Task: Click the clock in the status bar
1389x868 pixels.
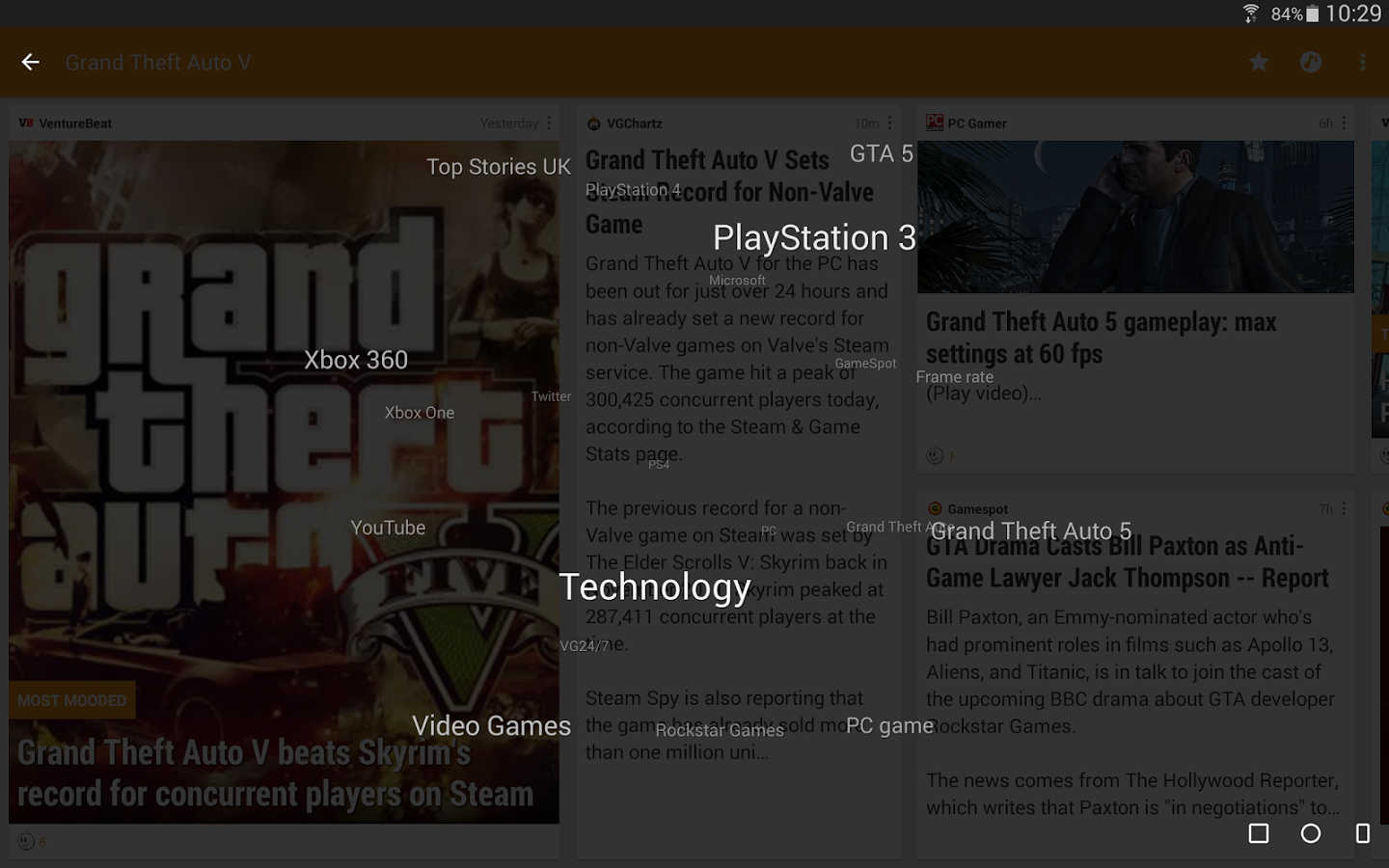Action: point(1353,14)
